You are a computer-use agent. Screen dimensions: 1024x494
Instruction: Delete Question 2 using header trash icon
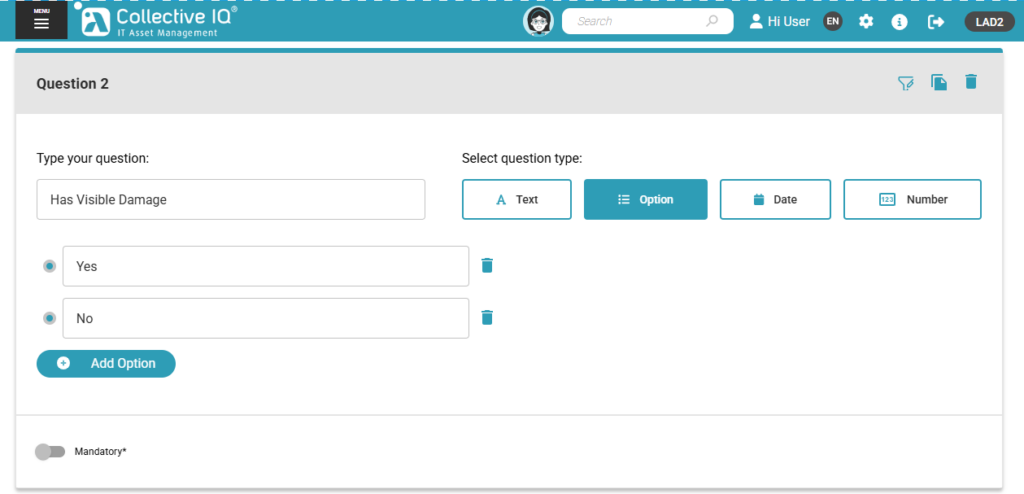(x=971, y=82)
